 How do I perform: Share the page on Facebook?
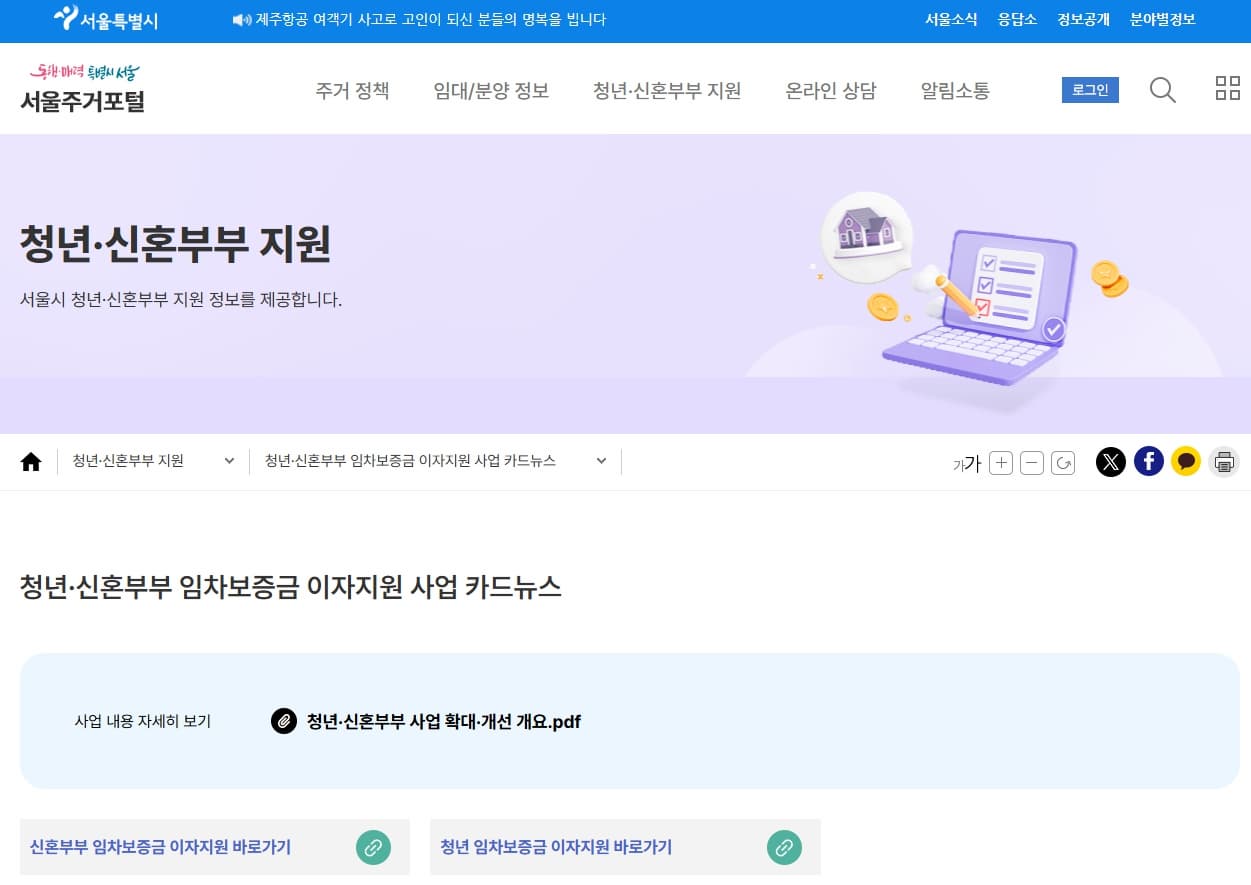point(1148,462)
